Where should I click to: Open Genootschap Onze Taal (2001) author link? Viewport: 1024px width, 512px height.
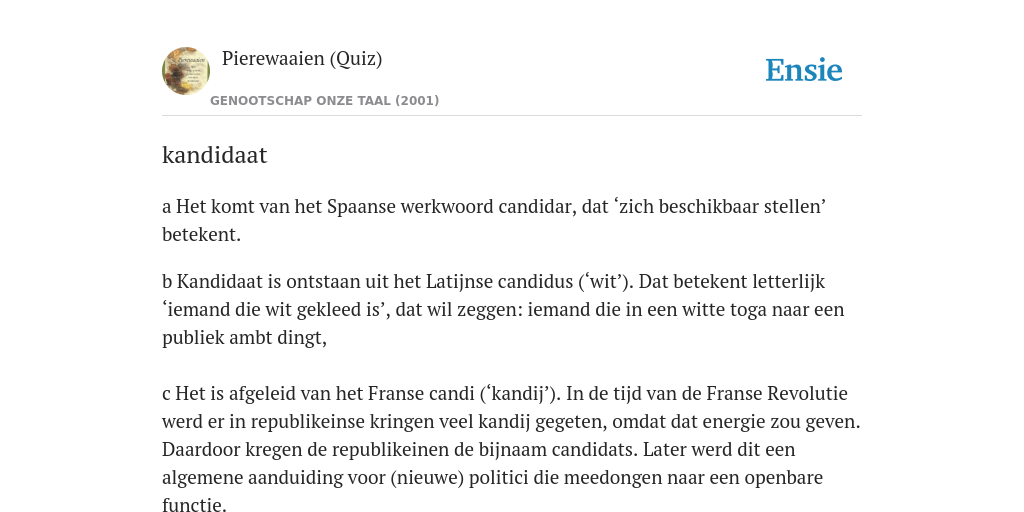click(325, 101)
